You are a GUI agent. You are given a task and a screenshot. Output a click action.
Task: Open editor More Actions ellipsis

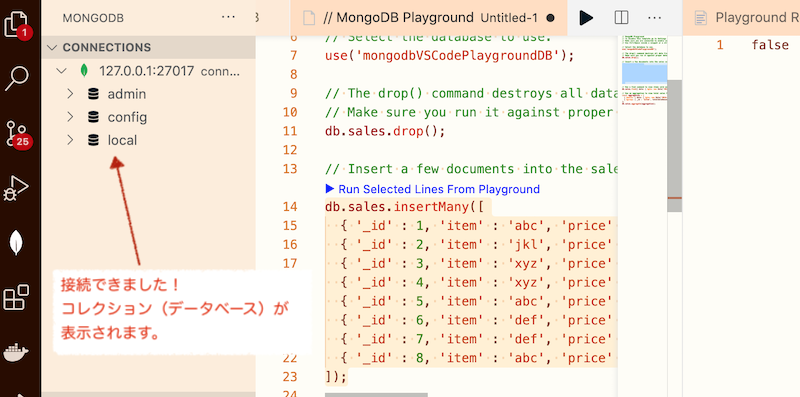(655, 18)
